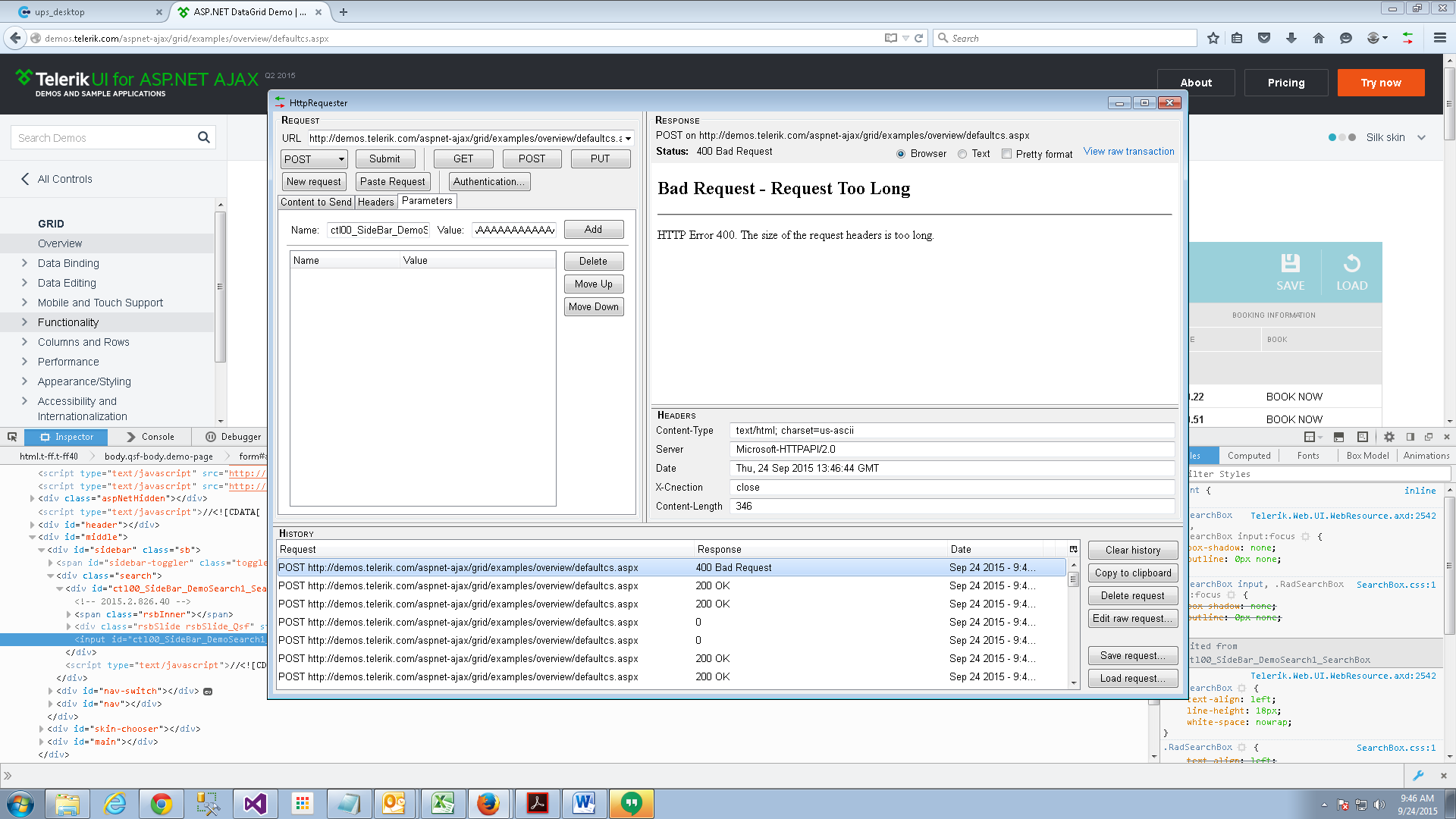
Task: Expand the Data Binding tree item
Action: click(24, 263)
